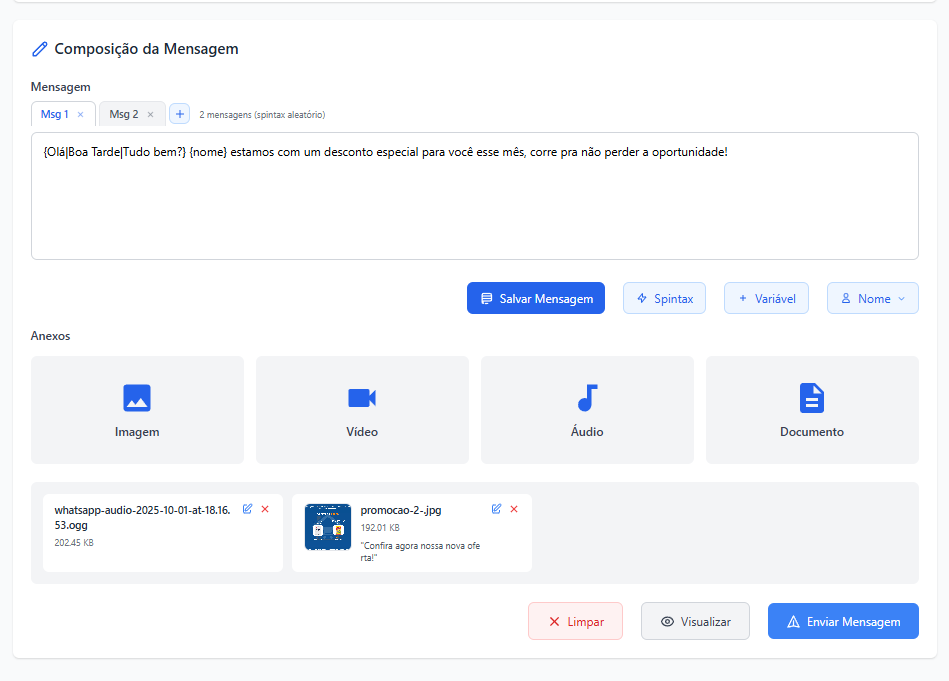Click the Imagem attachment icon

coord(137,398)
